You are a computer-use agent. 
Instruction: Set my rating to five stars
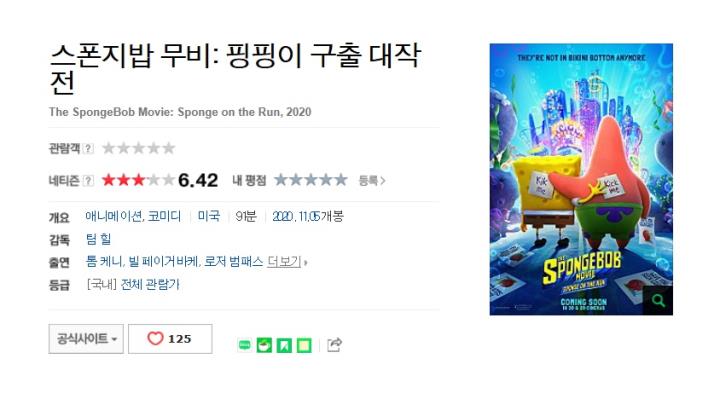tap(340, 180)
